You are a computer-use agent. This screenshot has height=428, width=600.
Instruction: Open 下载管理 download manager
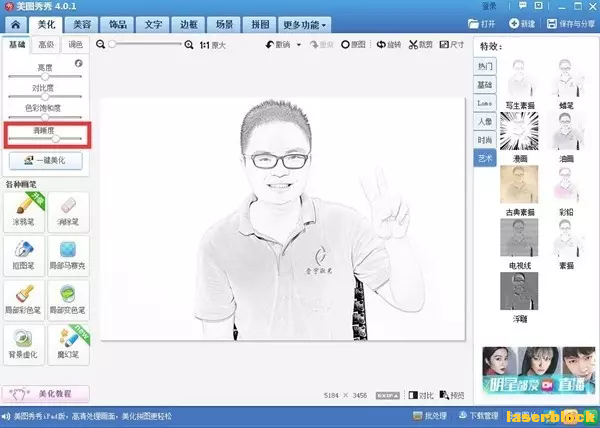pyautogui.click(x=478, y=416)
